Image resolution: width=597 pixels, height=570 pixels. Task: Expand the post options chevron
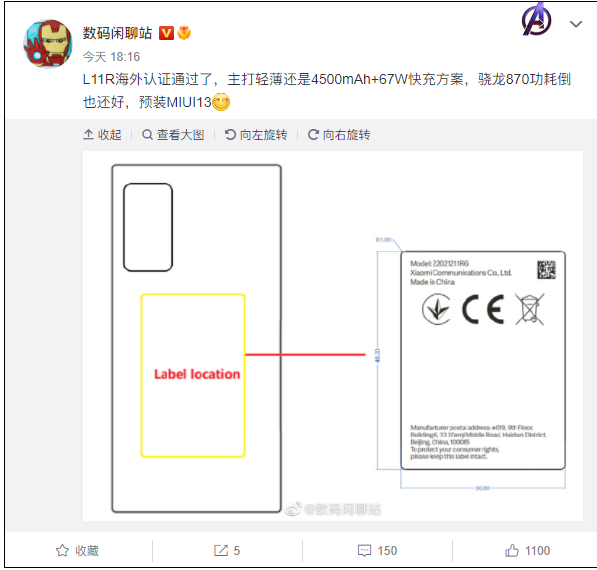tap(575, 24)
